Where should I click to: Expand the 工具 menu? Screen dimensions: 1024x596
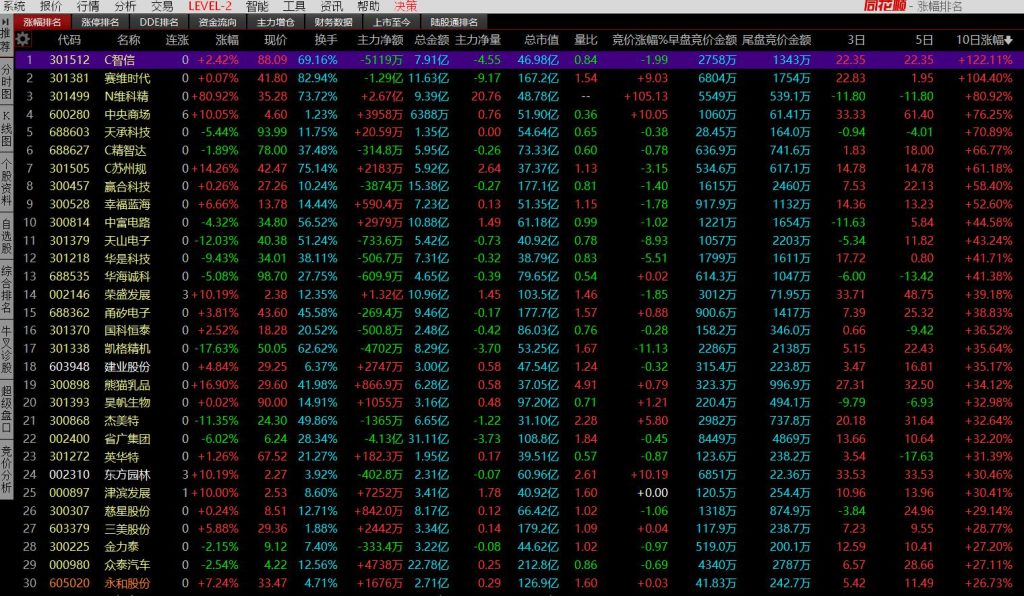tap(294, 6)
